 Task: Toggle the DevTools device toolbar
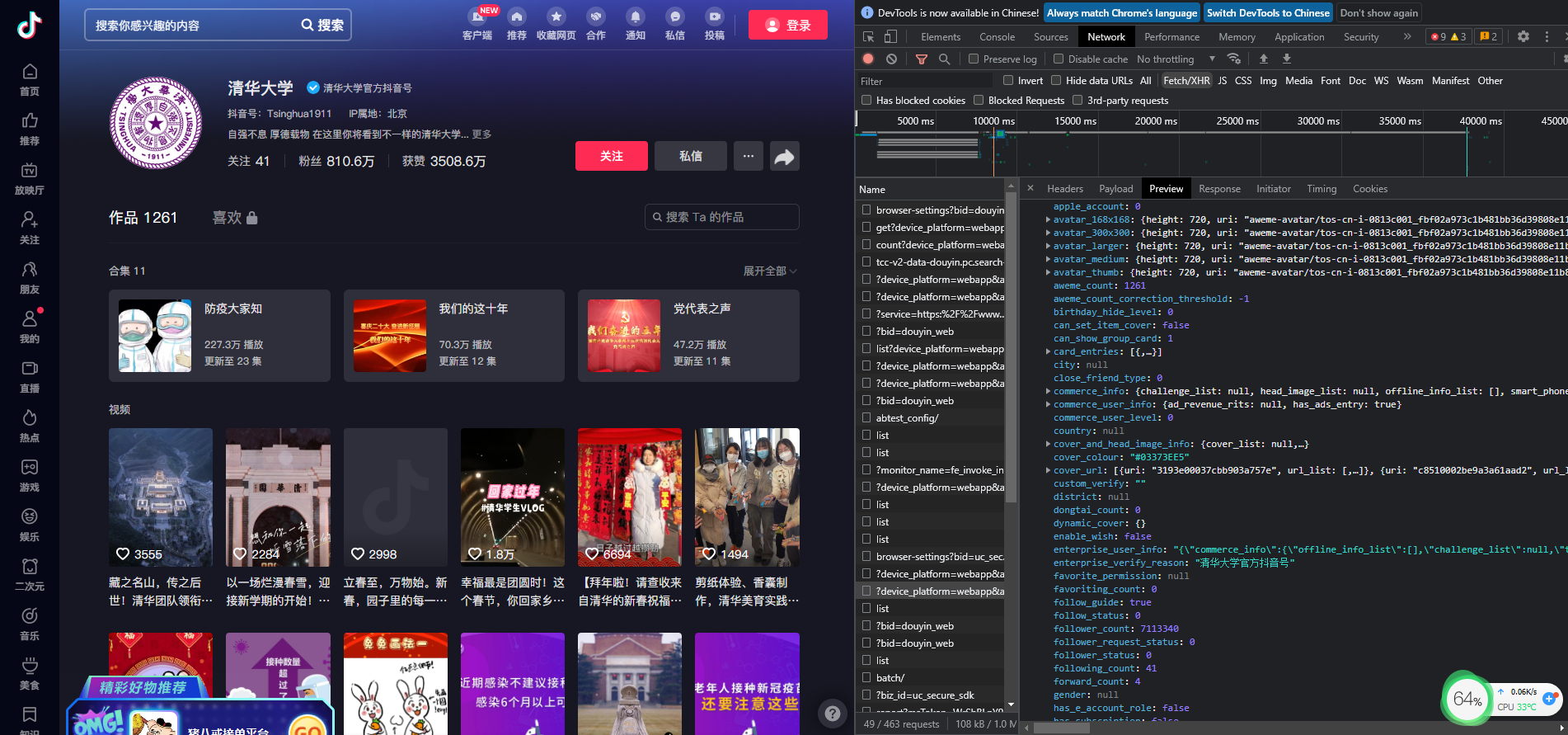890,36
